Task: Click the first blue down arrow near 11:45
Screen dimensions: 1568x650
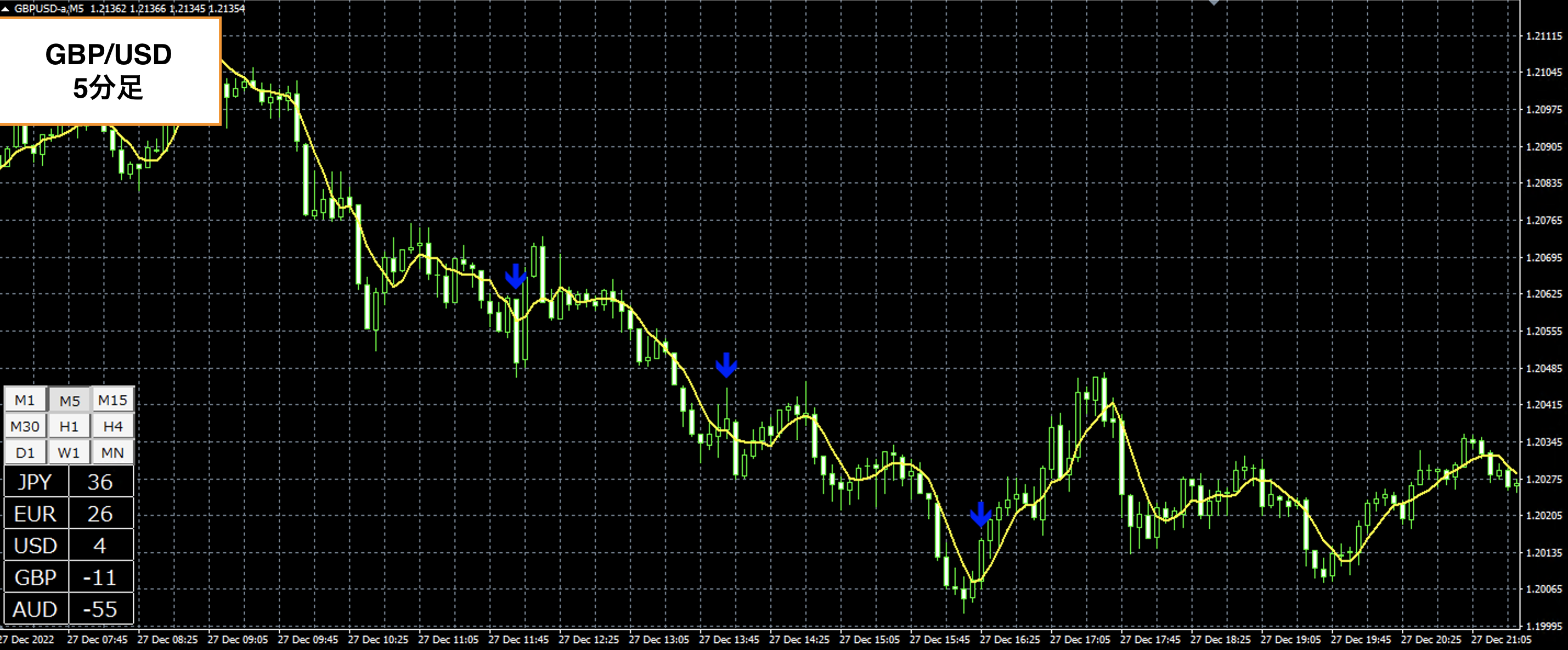Action: click(516, 277)
